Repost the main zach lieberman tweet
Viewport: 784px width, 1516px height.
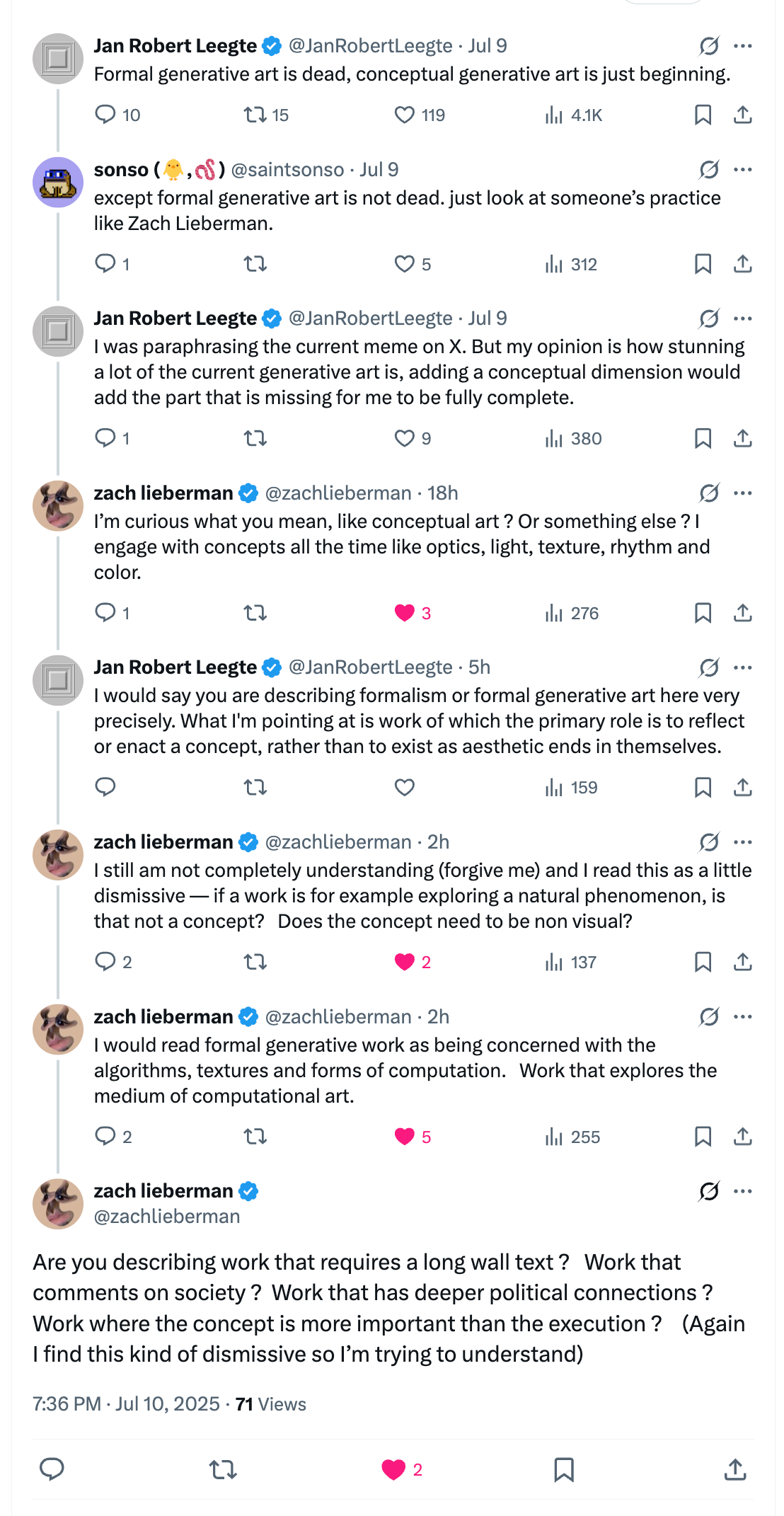(x=223, y=1470)
